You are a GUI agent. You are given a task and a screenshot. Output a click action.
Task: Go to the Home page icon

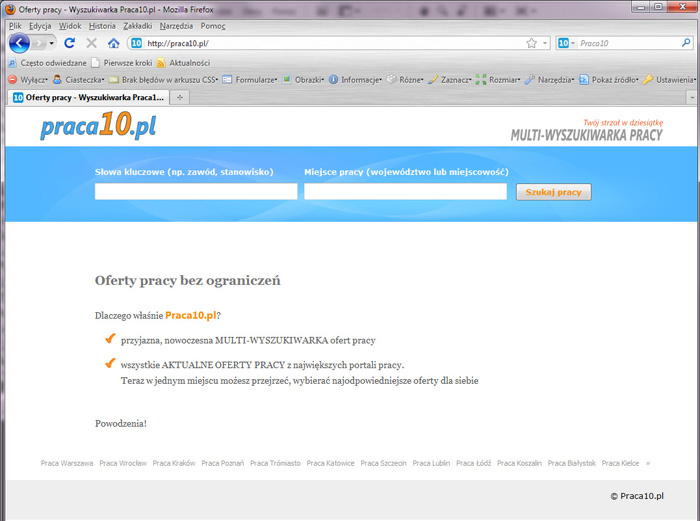[x=114, y=43]
